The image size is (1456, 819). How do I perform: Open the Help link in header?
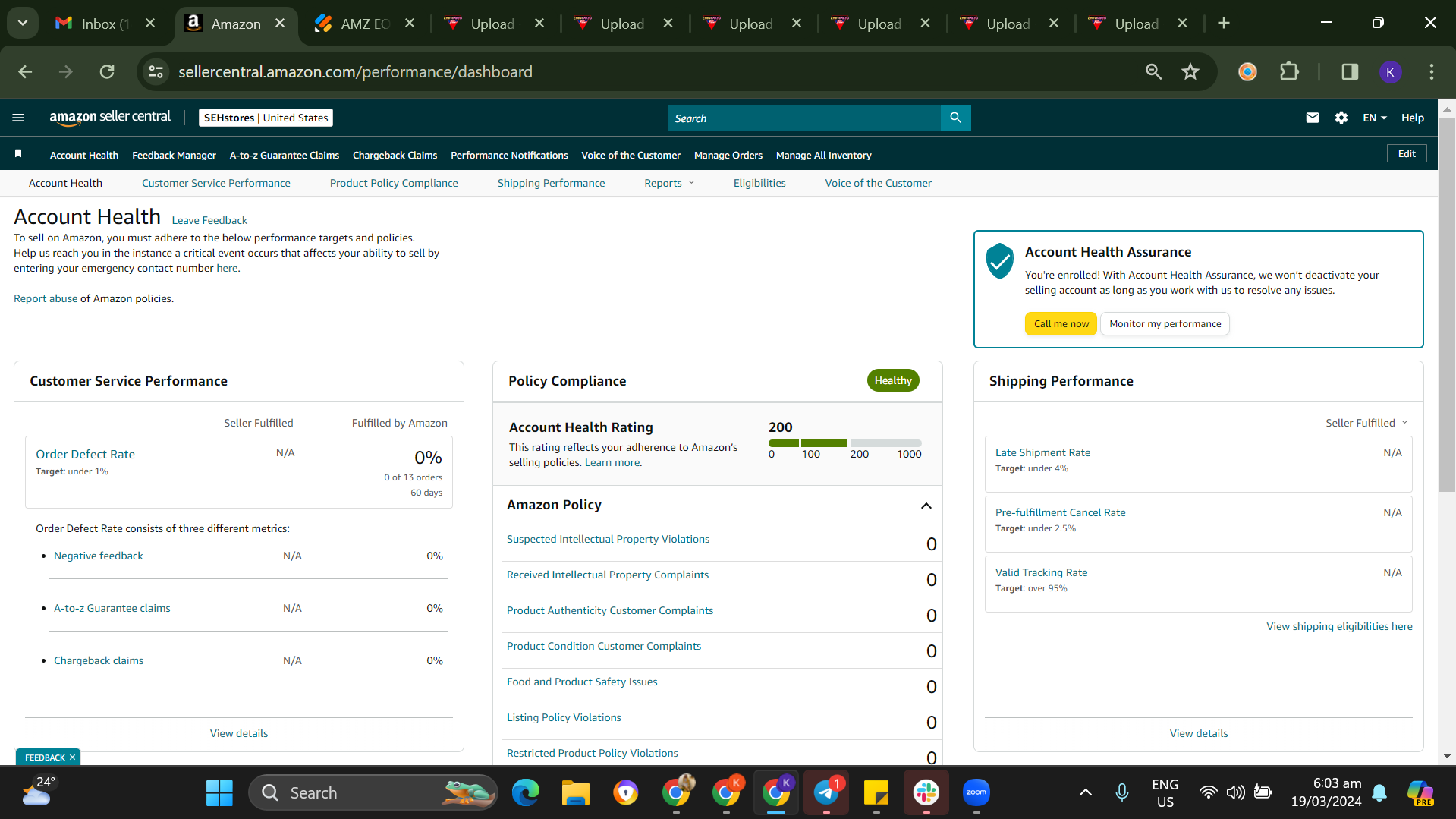[1412, 118]
